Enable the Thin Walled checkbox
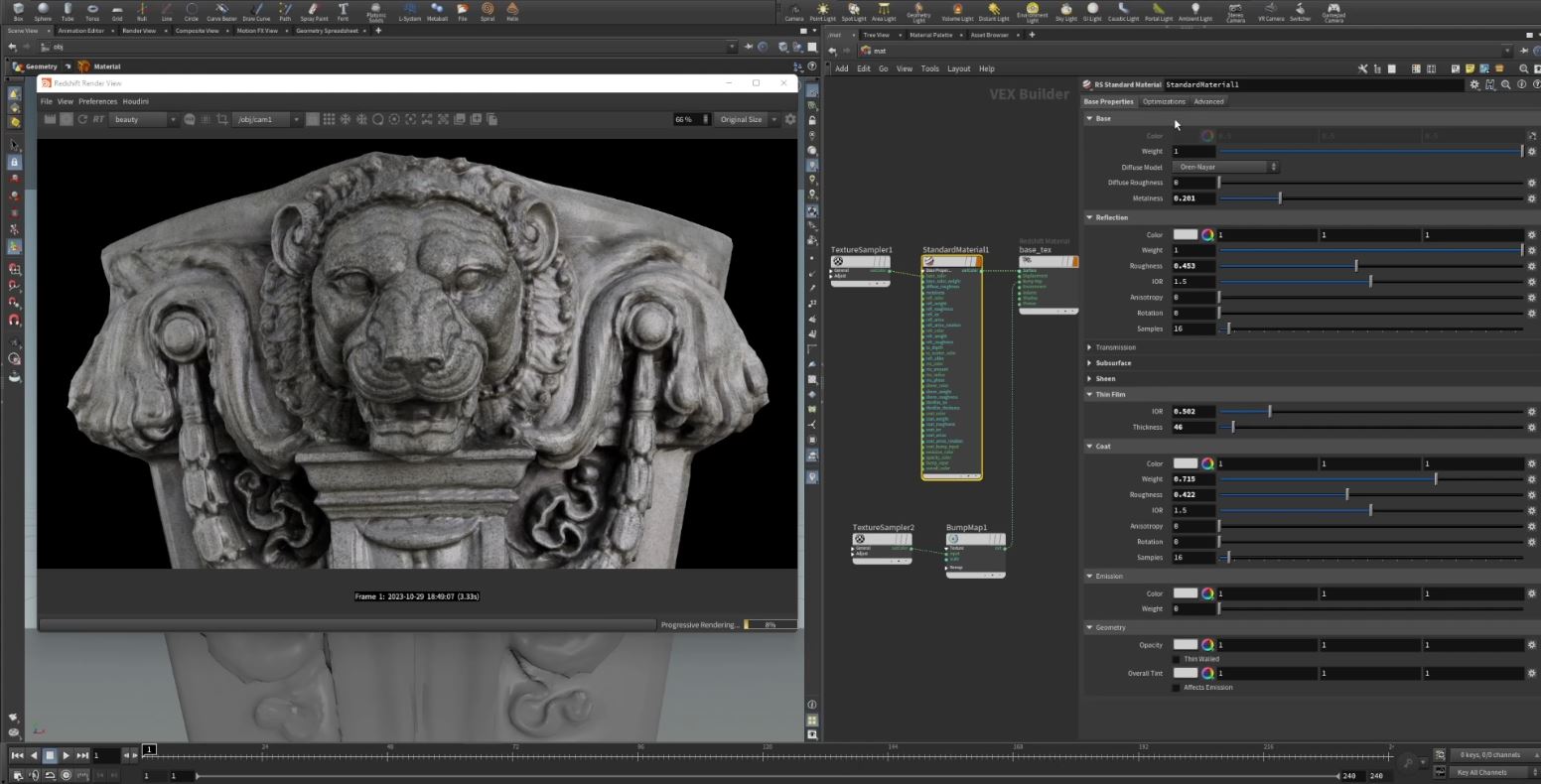This screenshot has height=784, width=1541. [1177, 658]
